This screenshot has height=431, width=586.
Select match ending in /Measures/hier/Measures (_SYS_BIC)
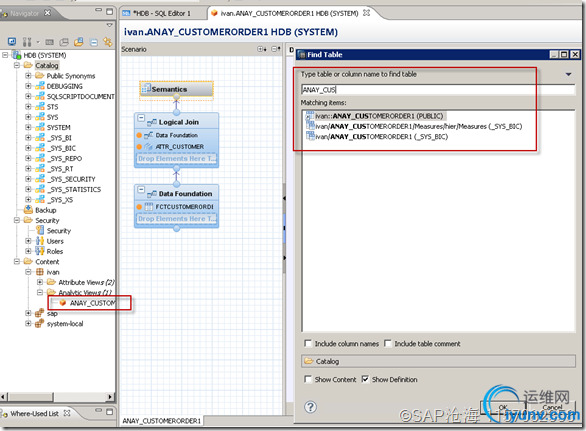coord(419,126)
